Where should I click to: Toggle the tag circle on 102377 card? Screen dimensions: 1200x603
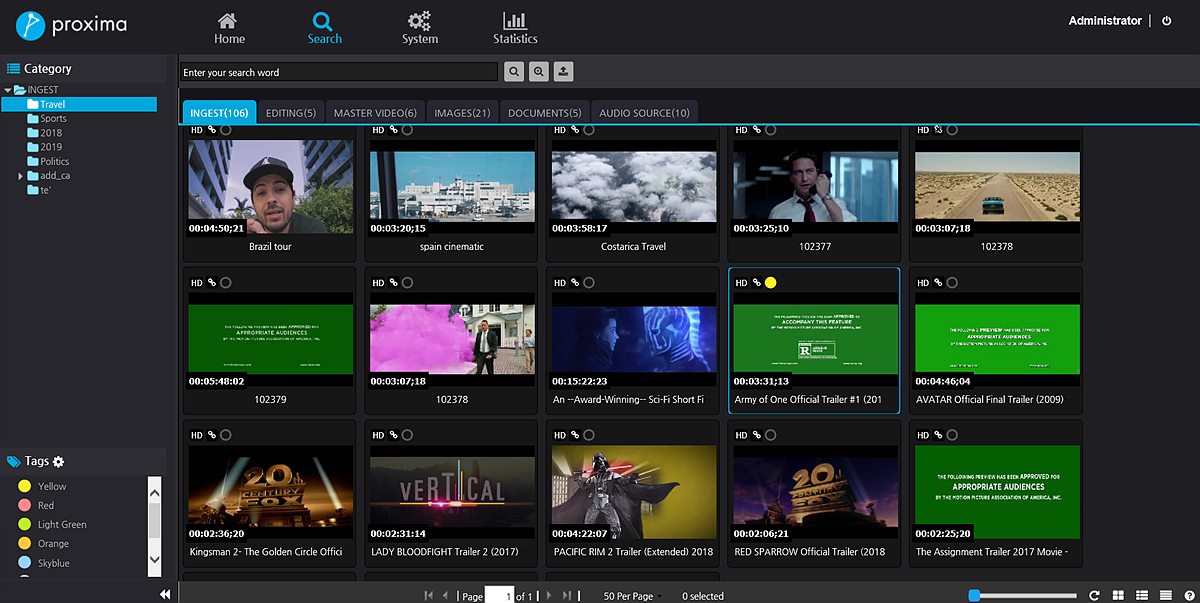click(771, 130)
